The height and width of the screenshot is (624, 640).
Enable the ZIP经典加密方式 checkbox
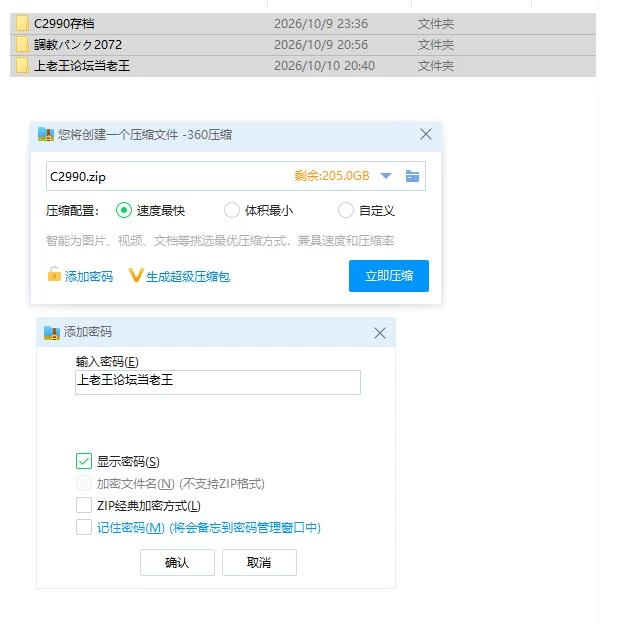pyautogui.click(x=84, y=505)
